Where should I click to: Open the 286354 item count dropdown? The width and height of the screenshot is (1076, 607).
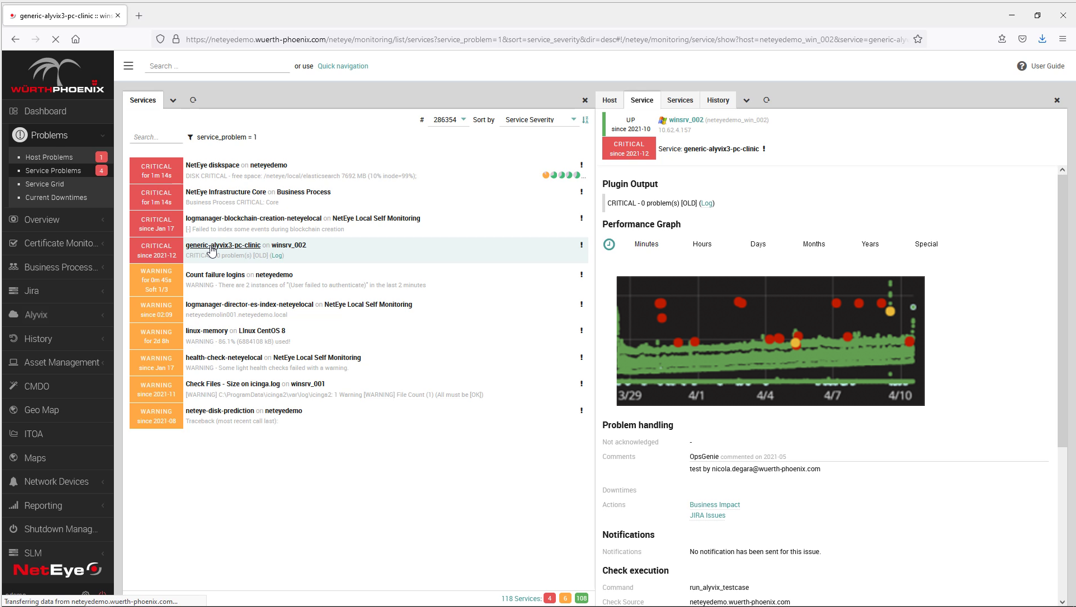pos(449,119)
